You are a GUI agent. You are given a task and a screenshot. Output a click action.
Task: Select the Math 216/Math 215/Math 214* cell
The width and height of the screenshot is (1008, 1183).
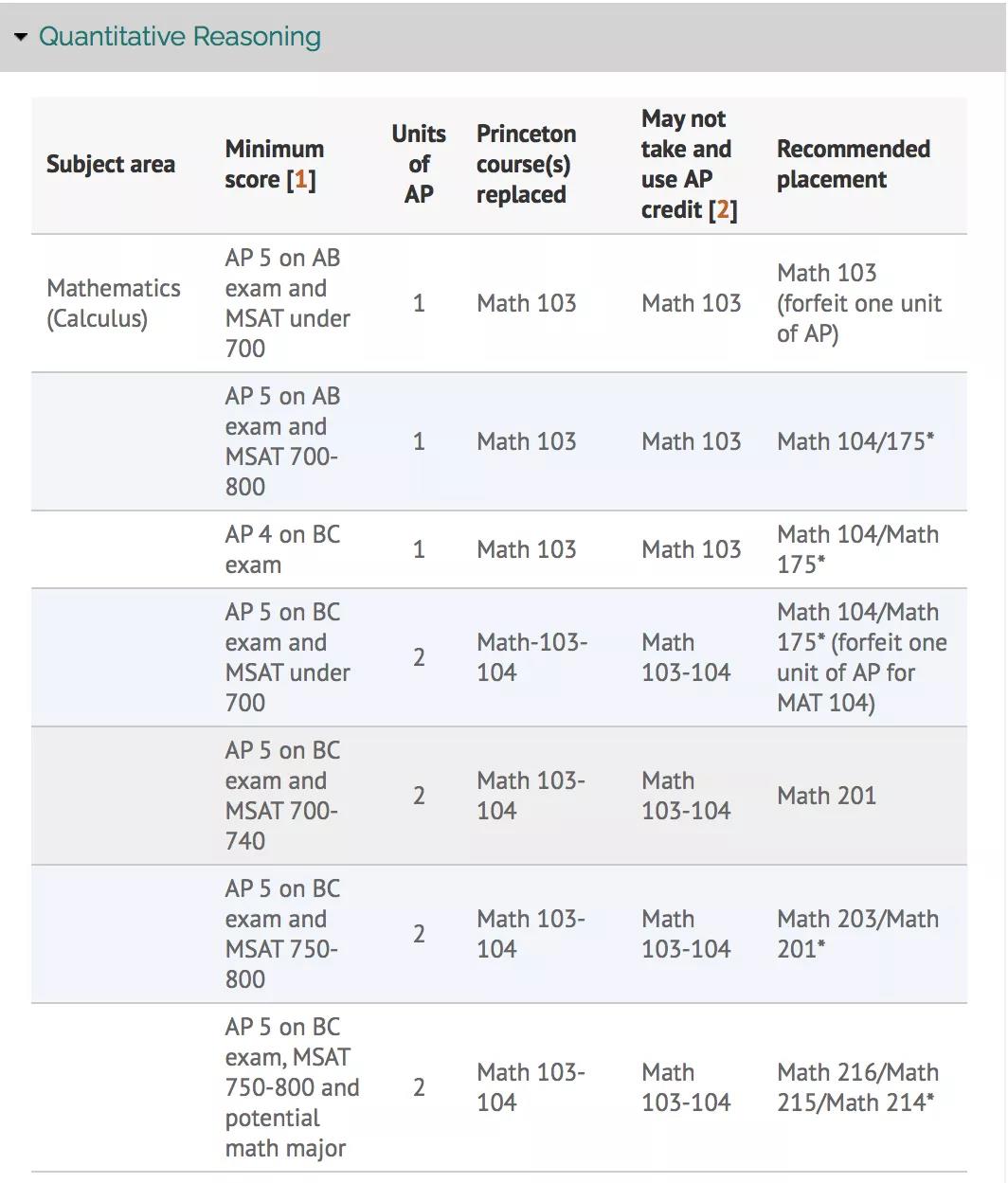(857, 1087)
